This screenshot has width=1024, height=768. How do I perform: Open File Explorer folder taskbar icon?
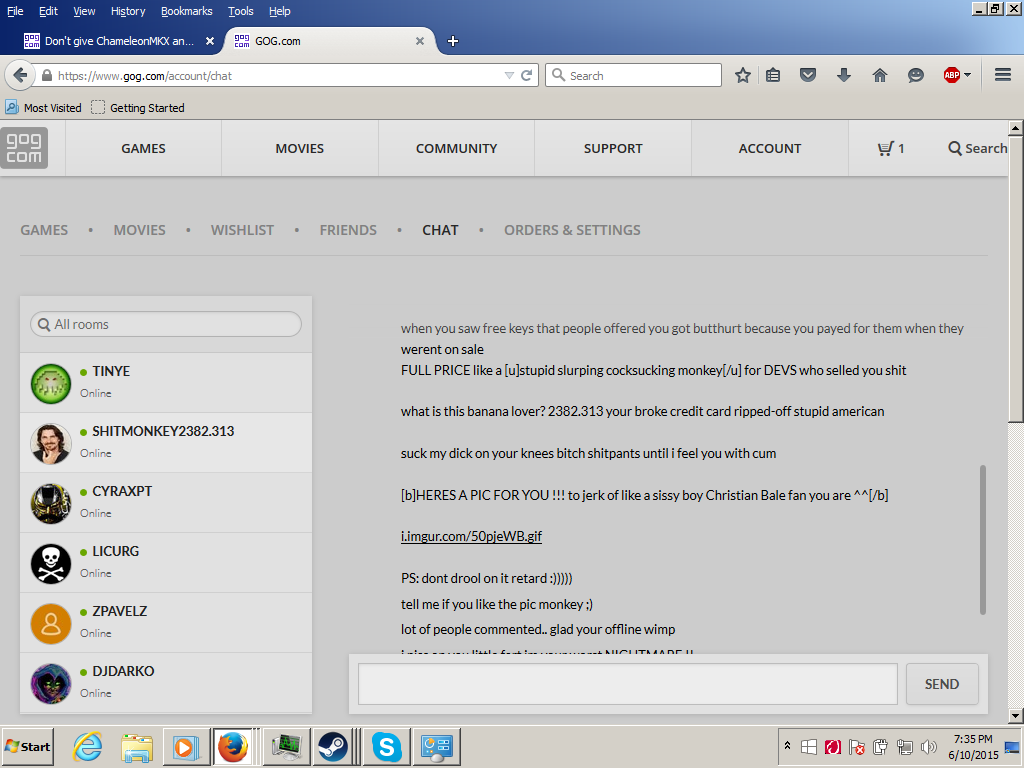136,746
